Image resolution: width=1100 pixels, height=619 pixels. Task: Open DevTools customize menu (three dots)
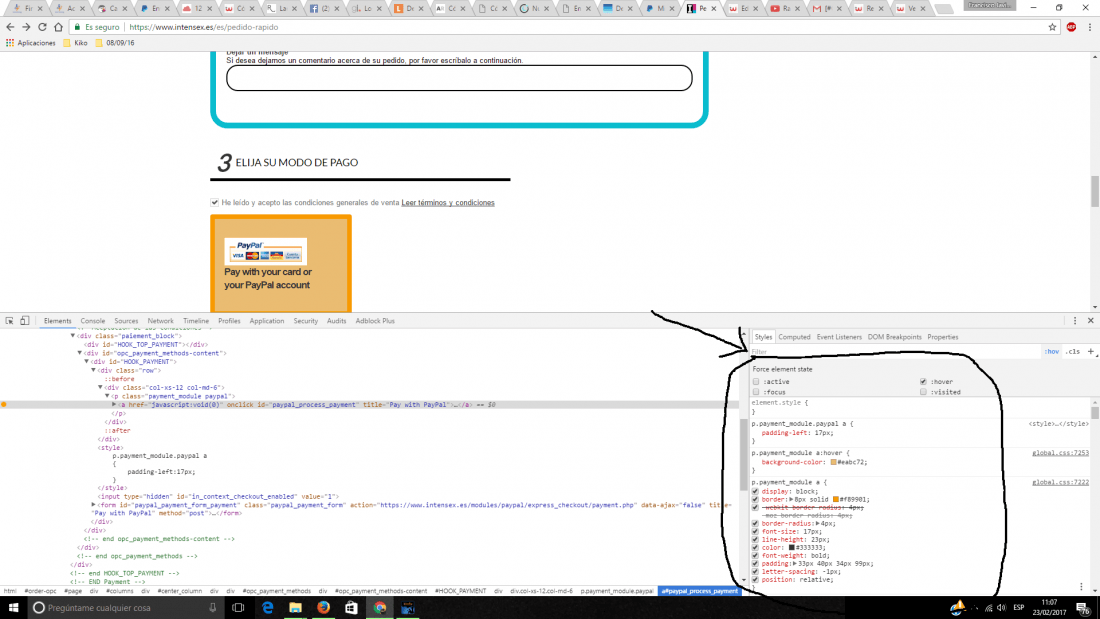coord(1075,321)
